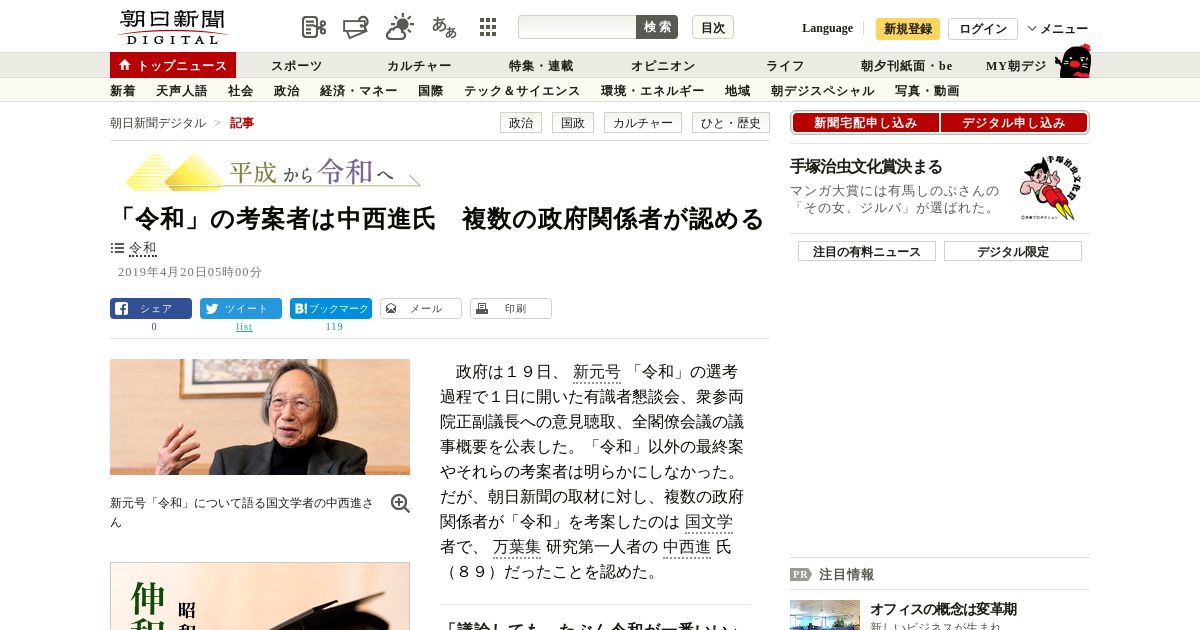Expand the メニュー dropdown
Viewport: 1200px width, 630px height.
1058,29
